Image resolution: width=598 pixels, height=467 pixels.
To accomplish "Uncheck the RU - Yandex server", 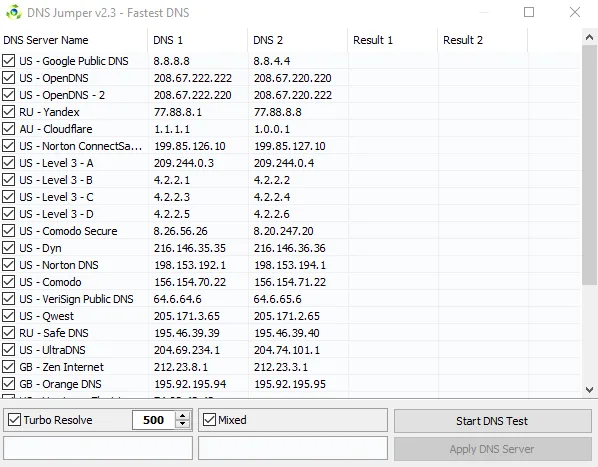I will tap(8, 112).
